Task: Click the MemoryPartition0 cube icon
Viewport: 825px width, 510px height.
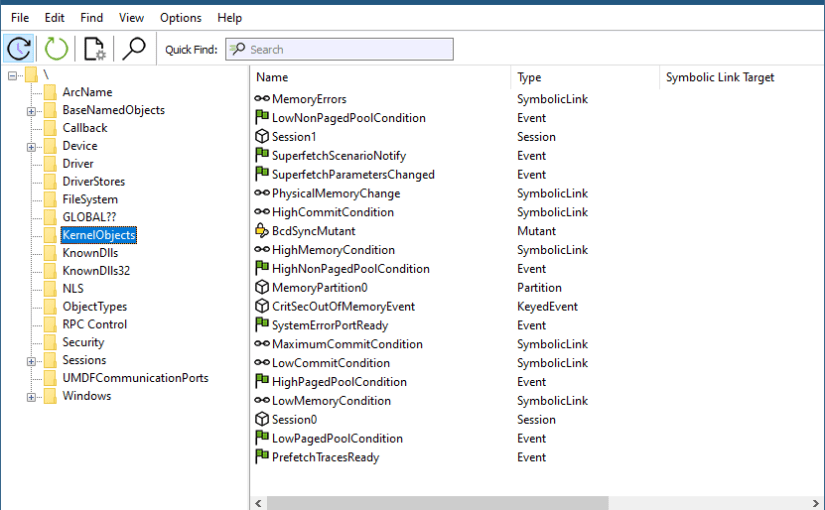Action: [262, 287]
